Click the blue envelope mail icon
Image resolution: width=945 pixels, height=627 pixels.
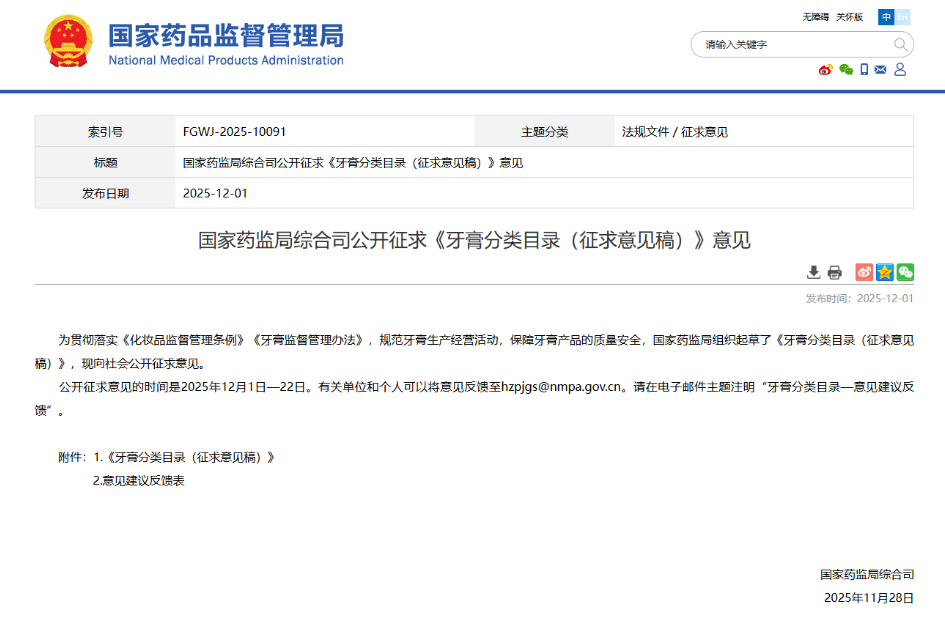pyautogui.click(x=880, y=70)
